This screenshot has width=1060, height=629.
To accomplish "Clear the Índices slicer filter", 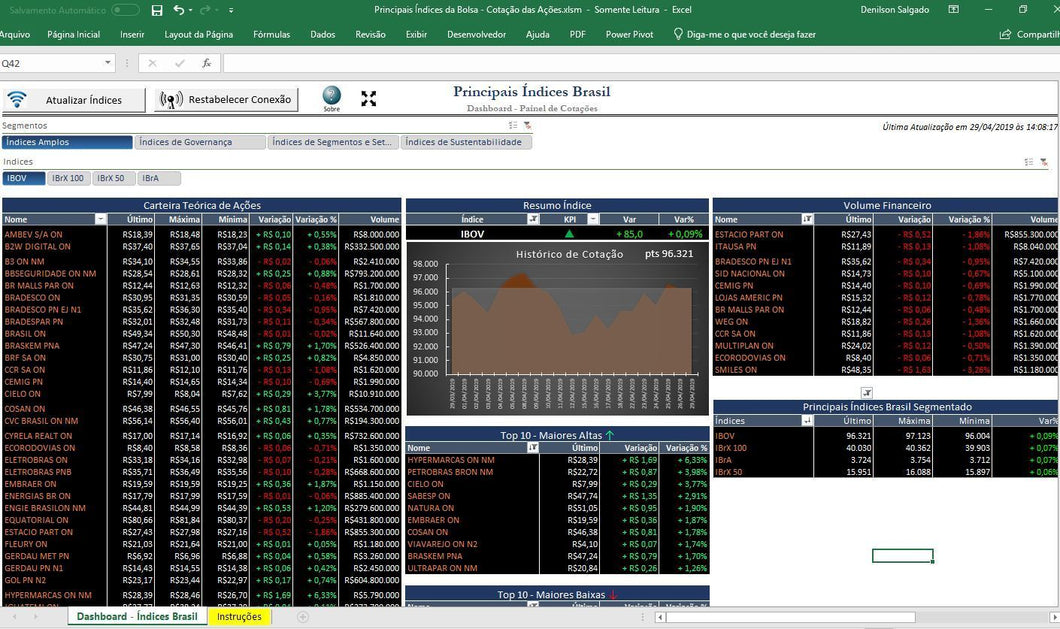I will click(1044, 162).
